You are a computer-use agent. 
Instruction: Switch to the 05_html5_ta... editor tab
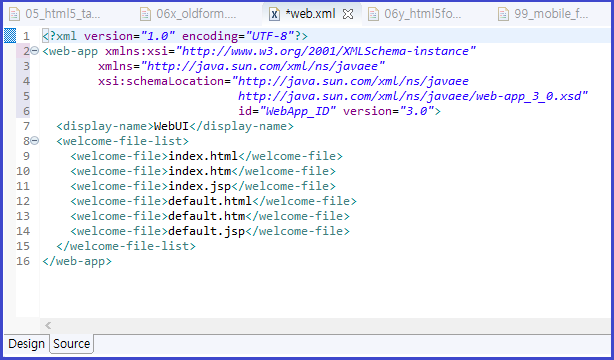coord(55,14)
